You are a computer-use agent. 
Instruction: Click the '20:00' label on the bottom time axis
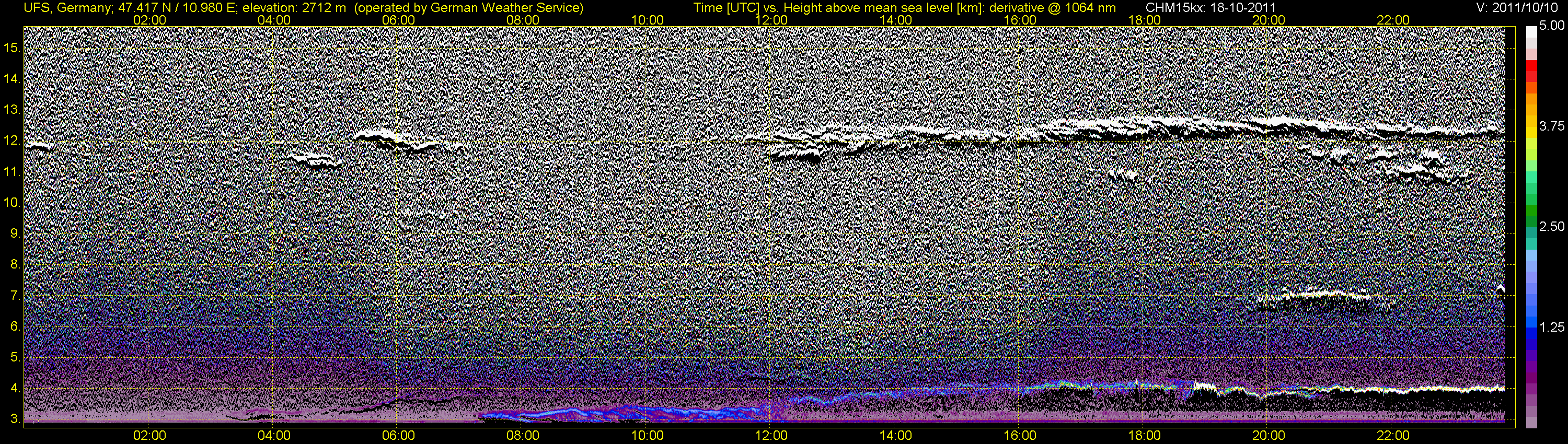click(1269, 436)
